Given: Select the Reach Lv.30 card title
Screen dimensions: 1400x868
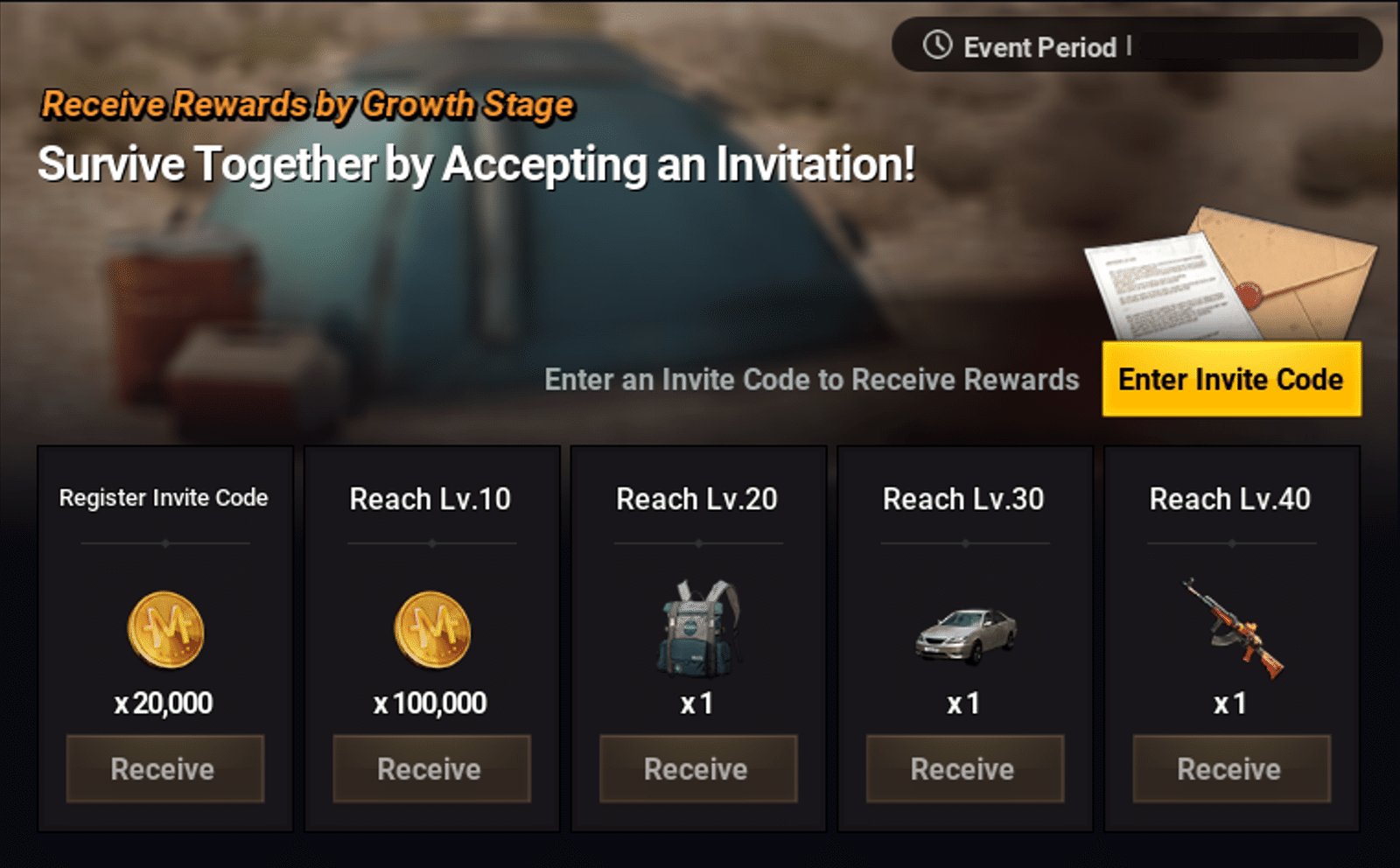Looking at the screenshot, I should click(963, 499).
